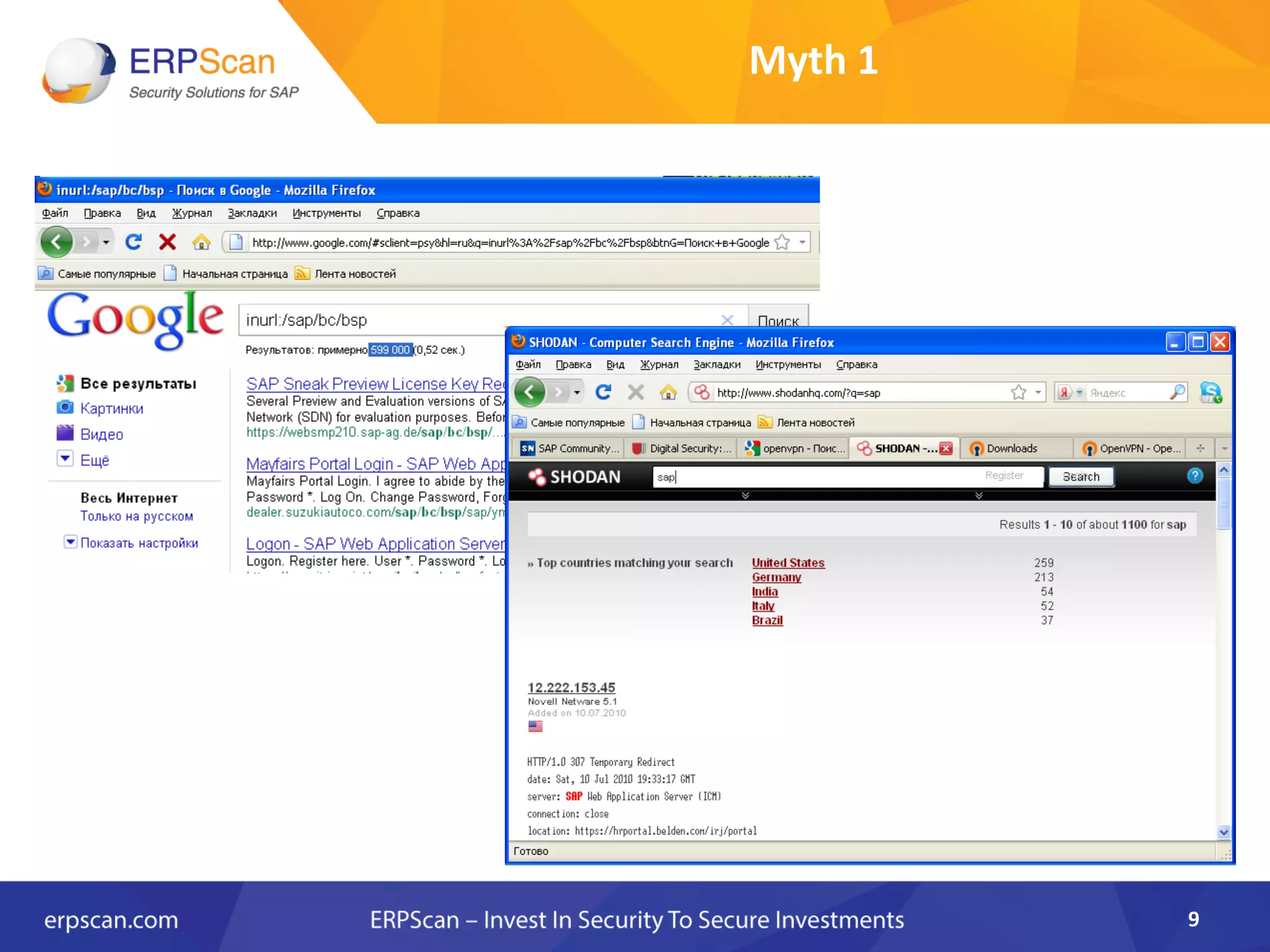Reload the SHODAN page

[x=603, y=392]
